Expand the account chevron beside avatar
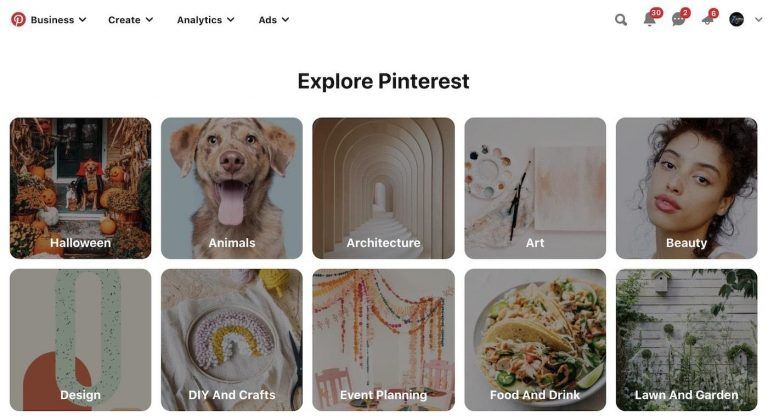 (758, 20)
